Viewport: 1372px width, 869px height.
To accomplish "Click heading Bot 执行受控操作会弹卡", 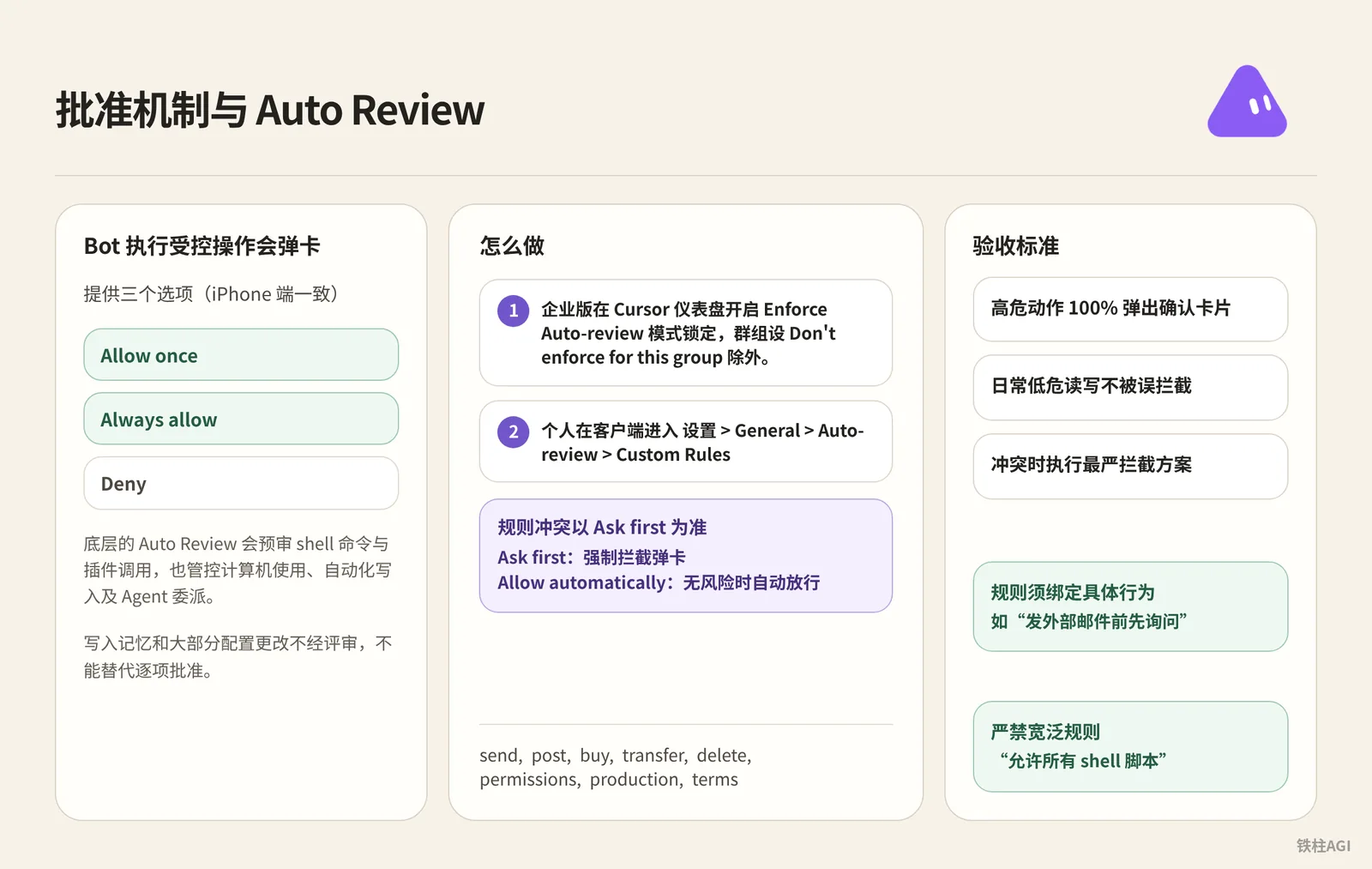I will (x=202, y=246).
